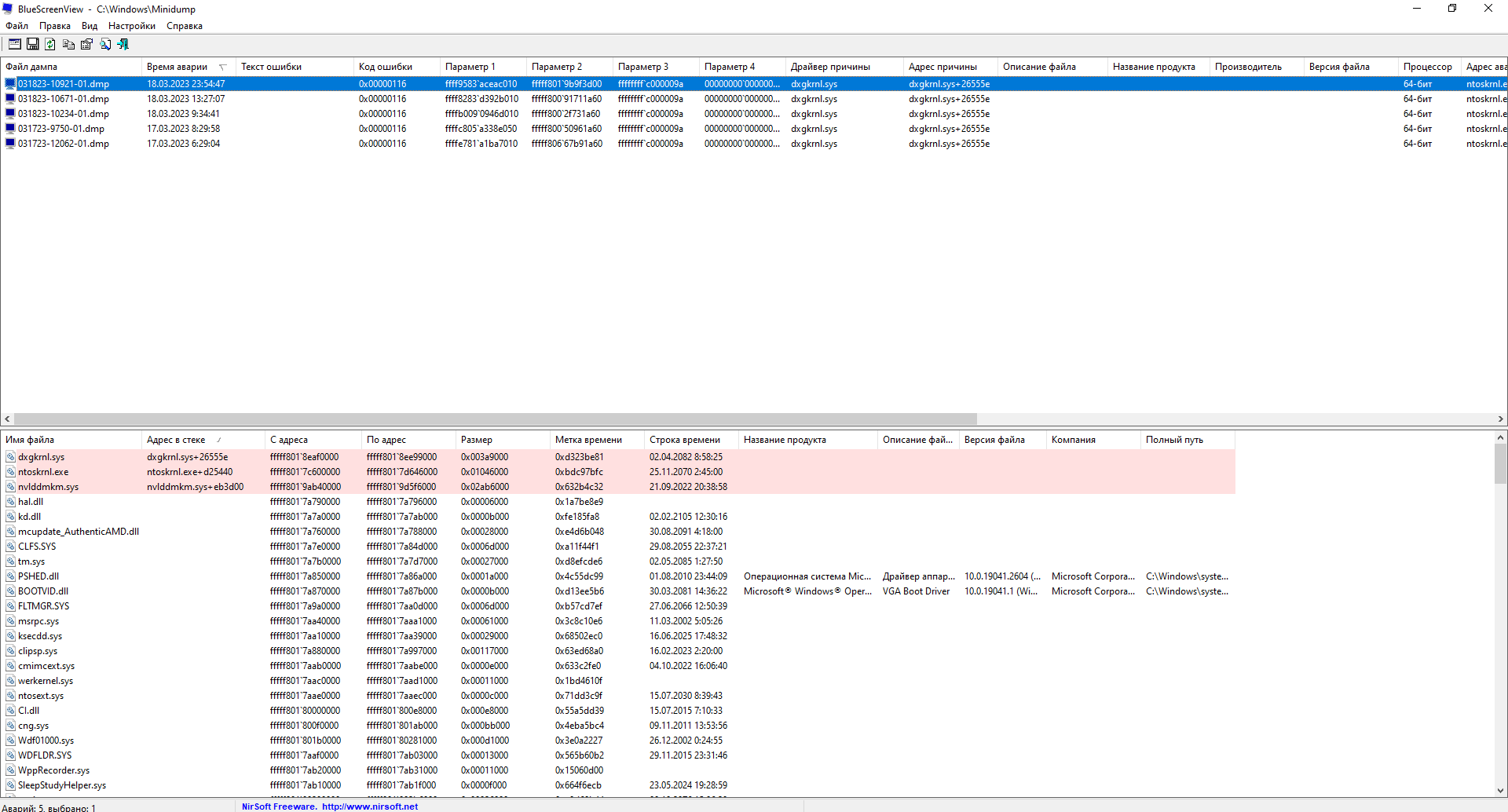Click file icon next to nvlddmkm.sys
Viewport: 1508px width, 812px height.
click(x=10, y=487)
